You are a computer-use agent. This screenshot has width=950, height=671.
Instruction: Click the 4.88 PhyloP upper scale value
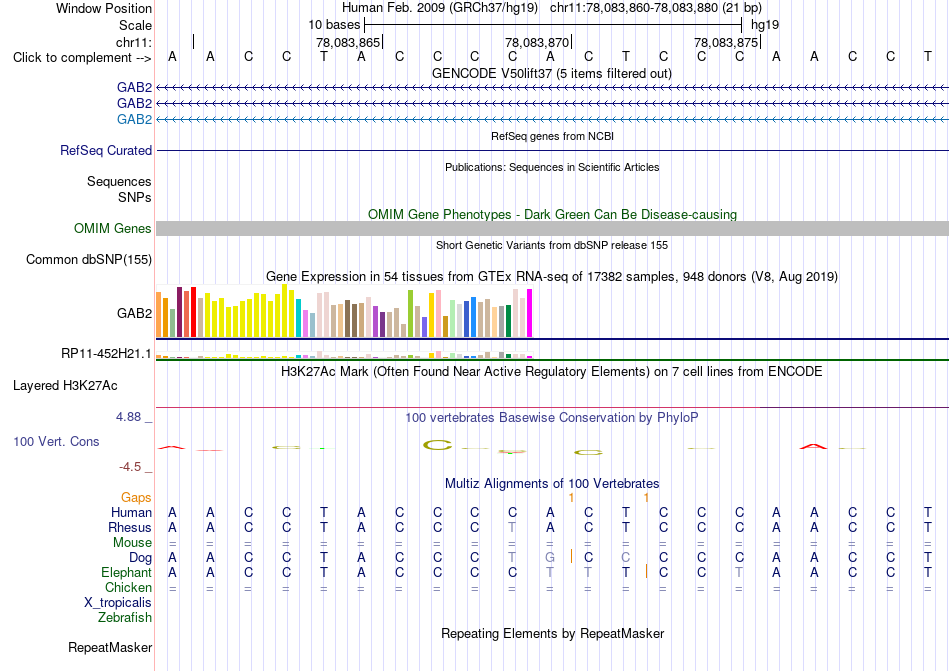coord(128,417)
